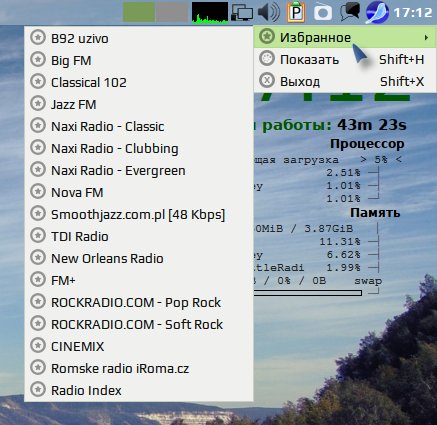The height and width of the screenshot is (425, 437).
Task: Select Naxi Radio - Classic
Action: pyautogui.click(x=139, y=126)
